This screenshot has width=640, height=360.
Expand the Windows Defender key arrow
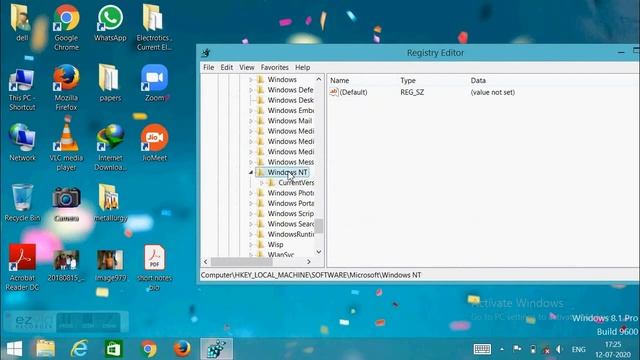tap(251, 90)
